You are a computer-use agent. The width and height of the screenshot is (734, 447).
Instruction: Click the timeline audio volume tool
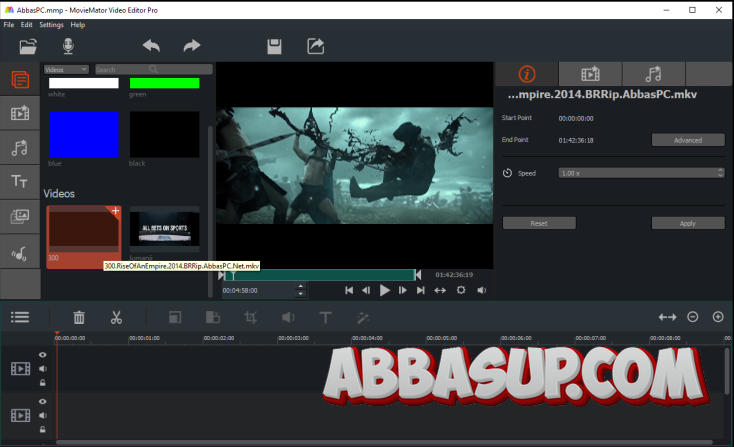pos(288,317)
